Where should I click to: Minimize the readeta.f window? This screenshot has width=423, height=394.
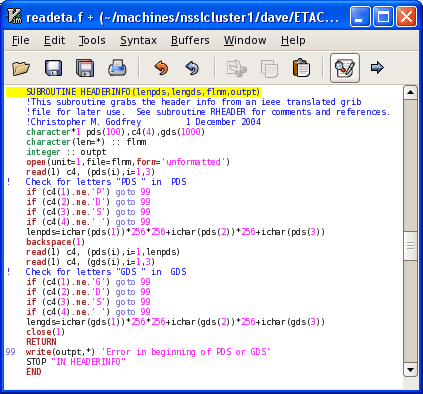pos(360,17)
